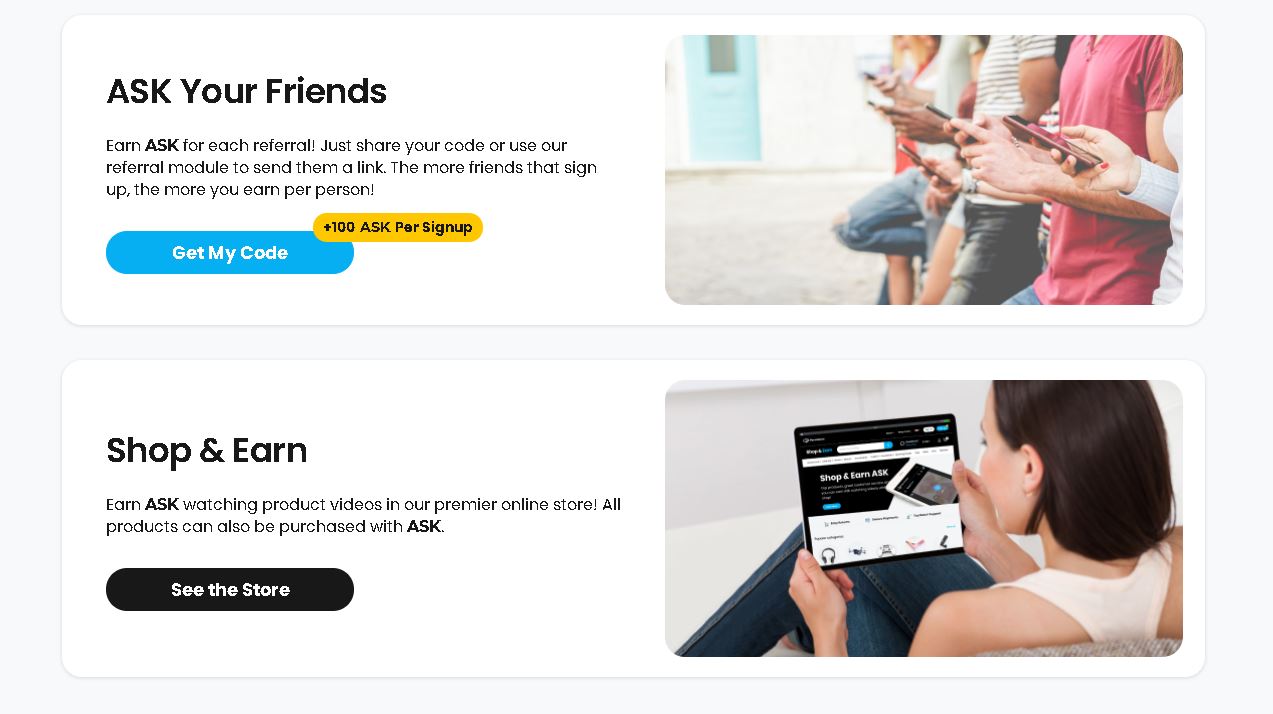The image size is (1273, 714).
Task: Click the blue Get My Code button
Action: click(230, 252)
